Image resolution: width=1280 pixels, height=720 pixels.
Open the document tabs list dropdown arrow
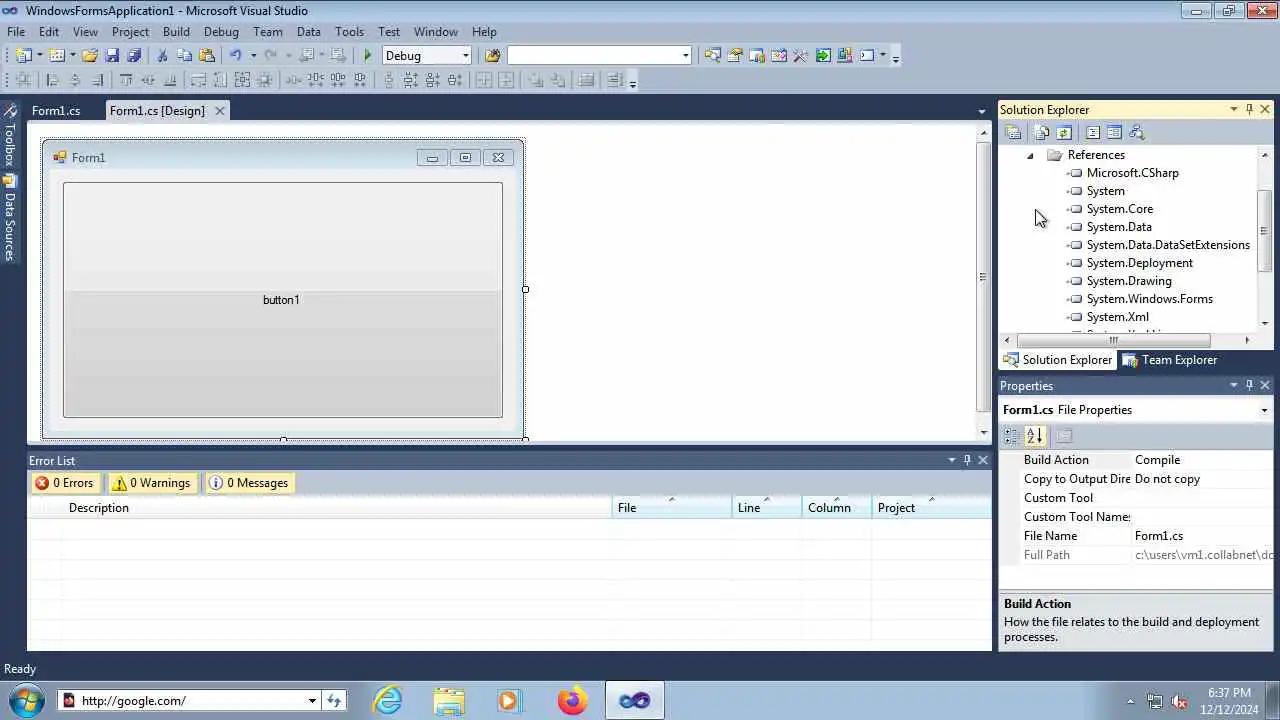pos(981,111)
